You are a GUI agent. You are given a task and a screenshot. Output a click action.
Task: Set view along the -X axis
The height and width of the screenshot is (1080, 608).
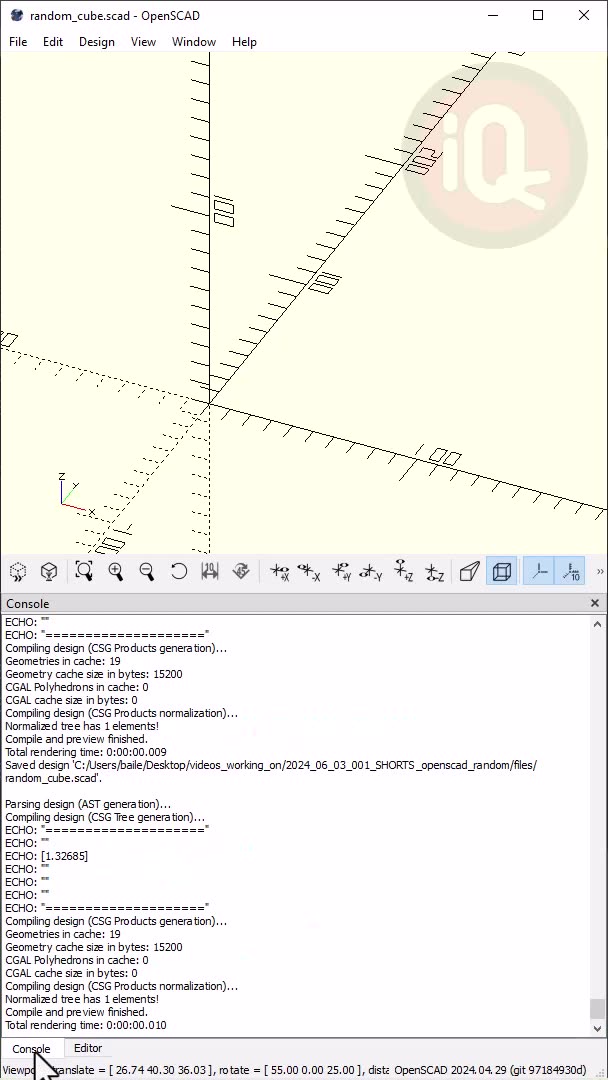pos(309,572)
